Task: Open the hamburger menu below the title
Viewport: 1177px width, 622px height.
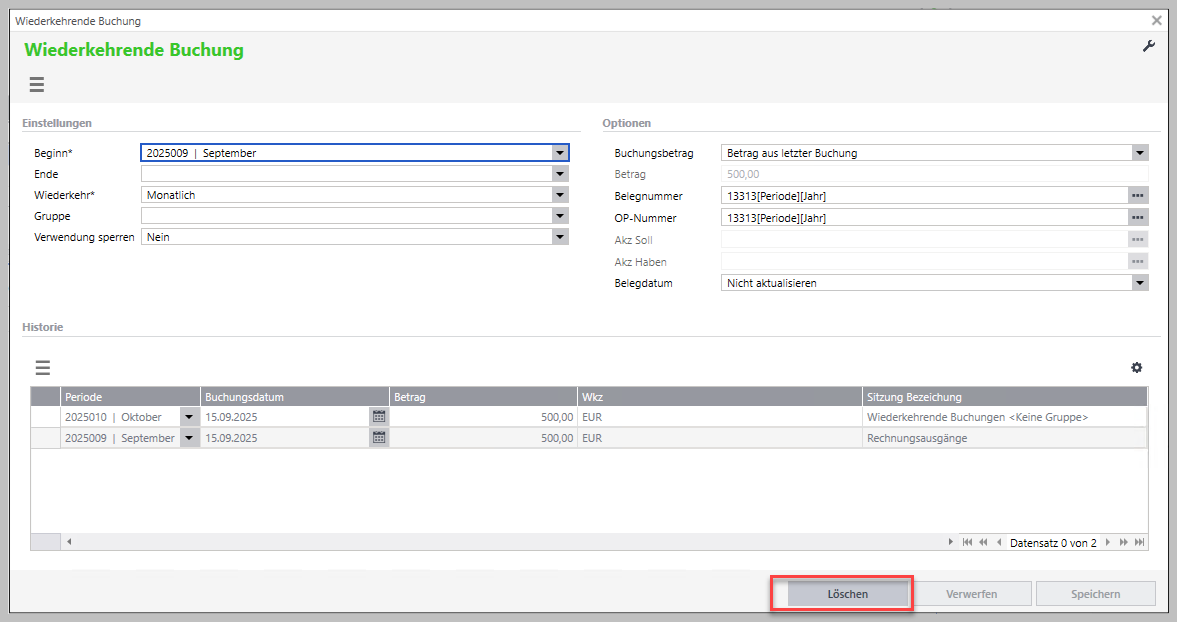Action: 37,85
